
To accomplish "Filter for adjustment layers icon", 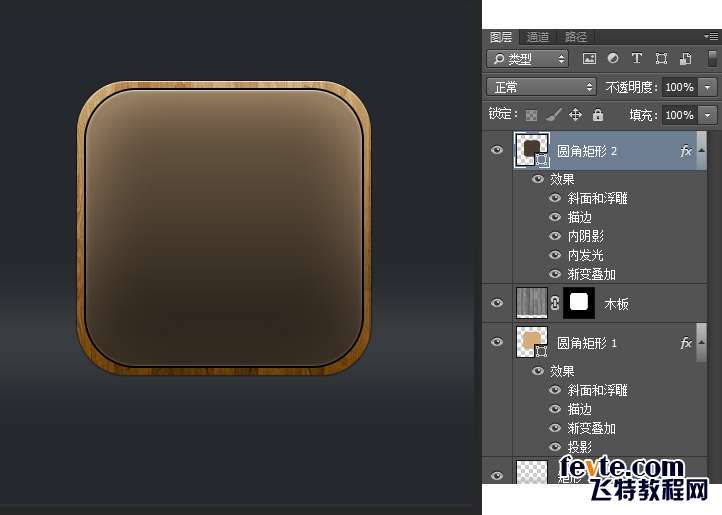I will coord(613,58).
